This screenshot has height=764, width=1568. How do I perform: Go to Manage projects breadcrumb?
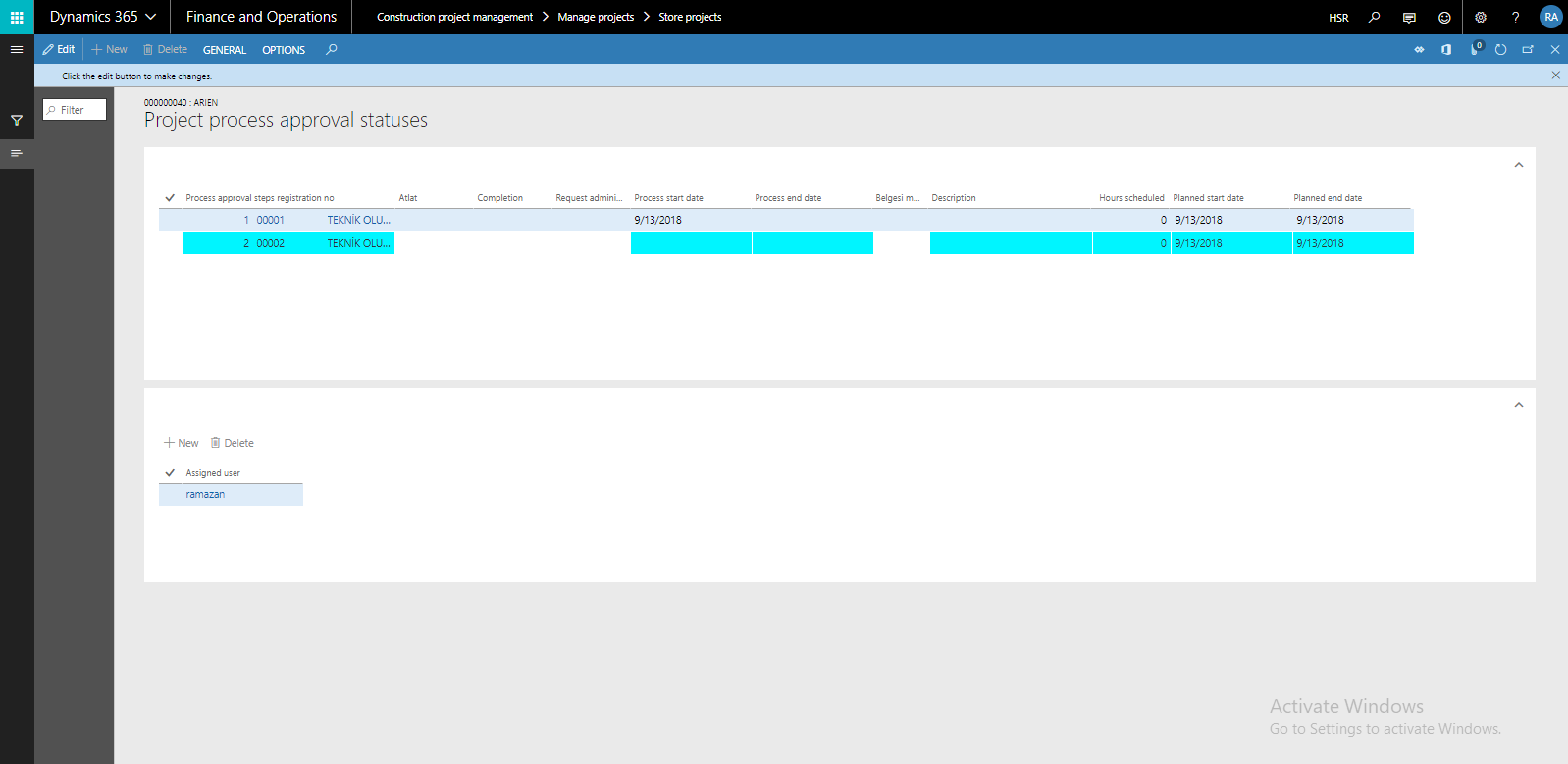pyautogui.click(x=596, y=17)
